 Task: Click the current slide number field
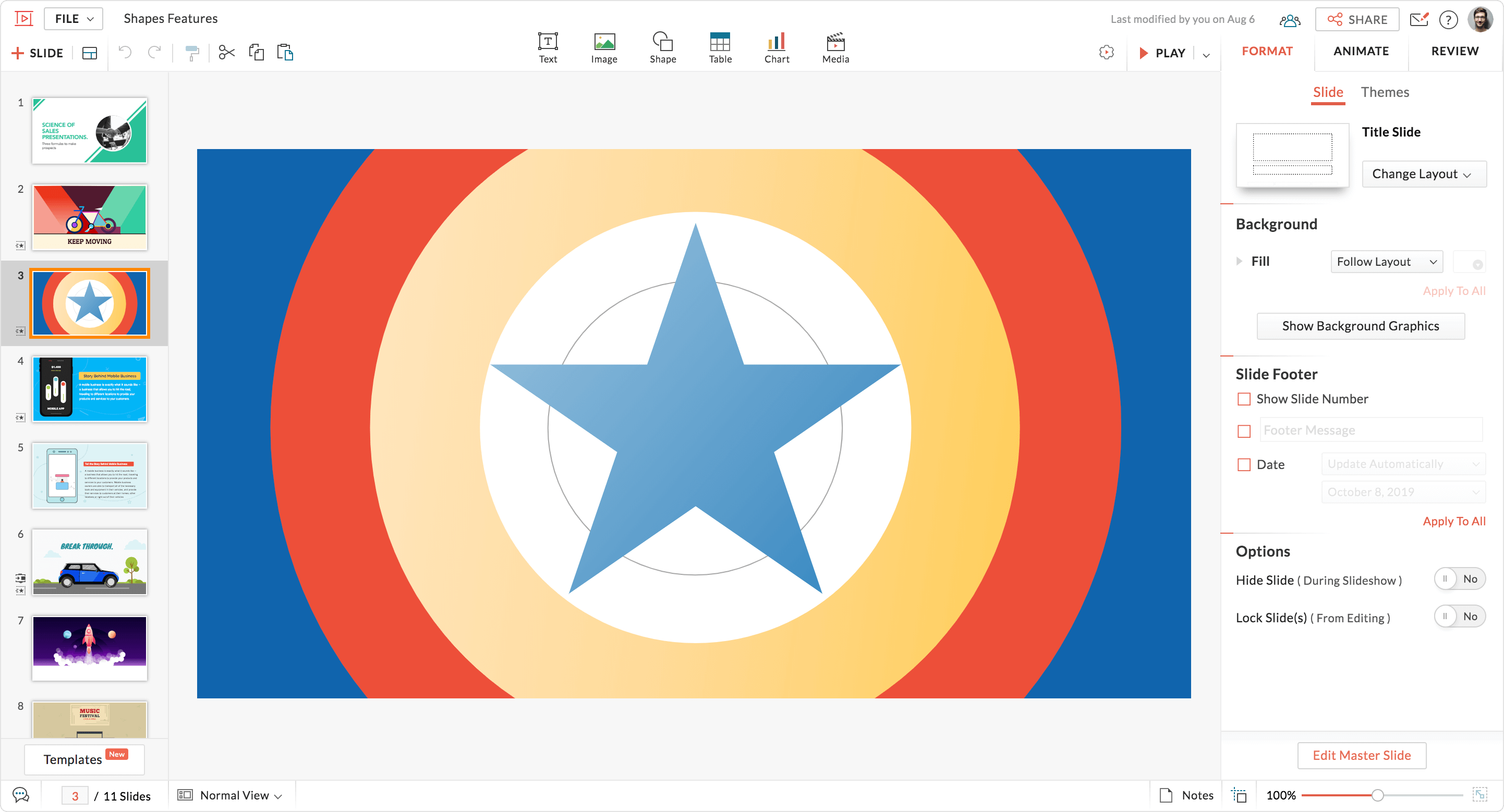click(75, 796)
